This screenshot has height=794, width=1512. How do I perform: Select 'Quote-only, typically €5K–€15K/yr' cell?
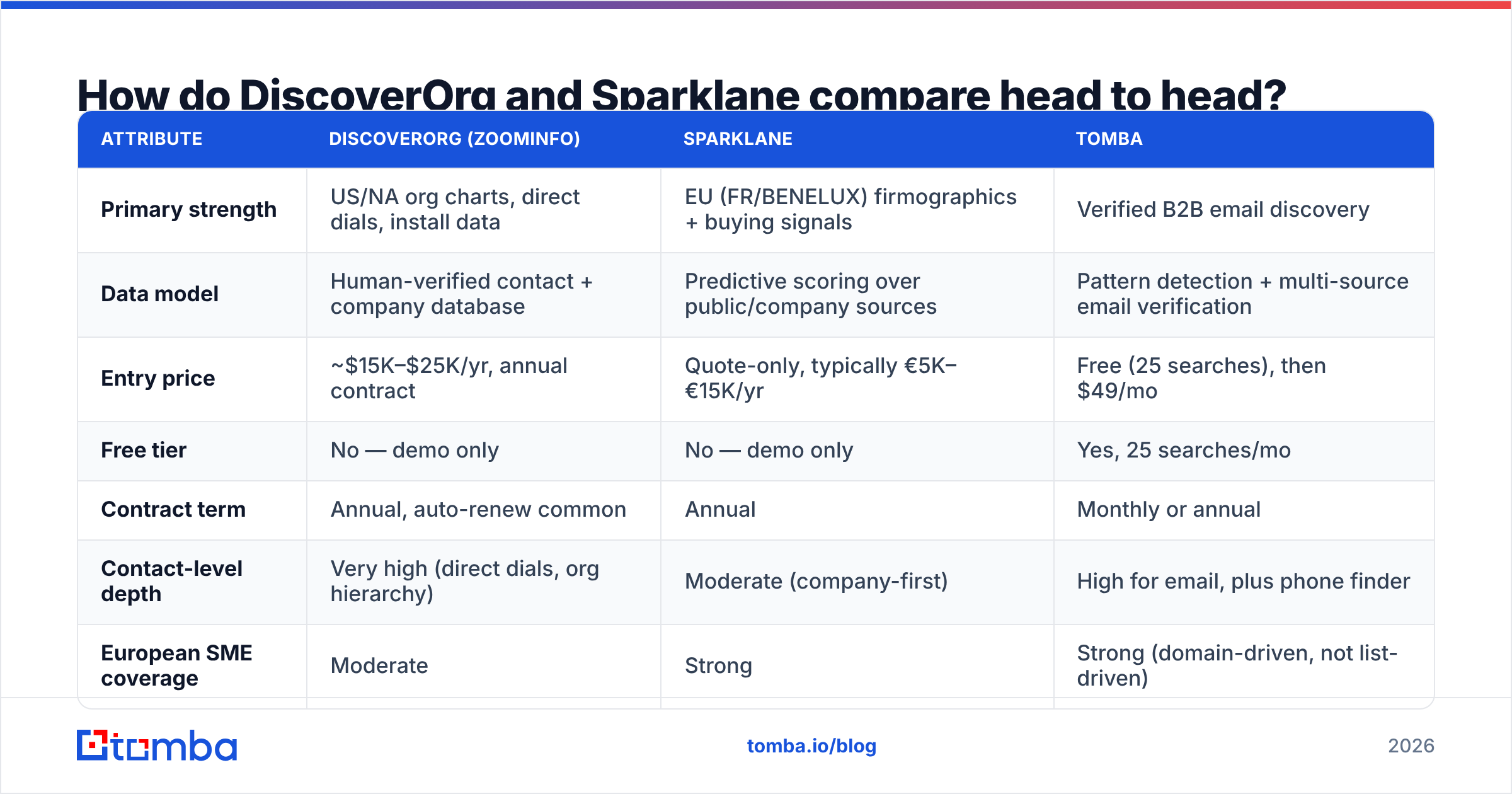click(x=857, y=379)
